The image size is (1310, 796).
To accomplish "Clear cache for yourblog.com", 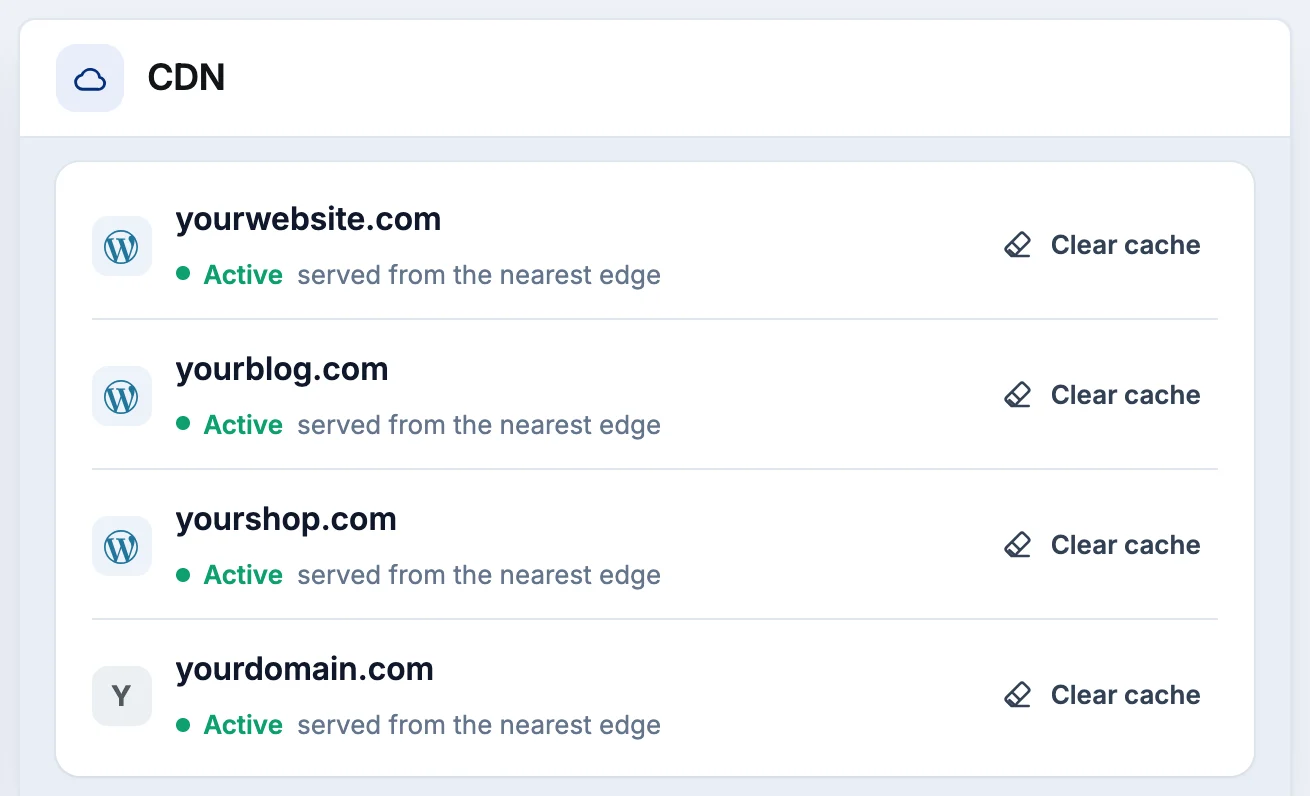I will 1102,395.
